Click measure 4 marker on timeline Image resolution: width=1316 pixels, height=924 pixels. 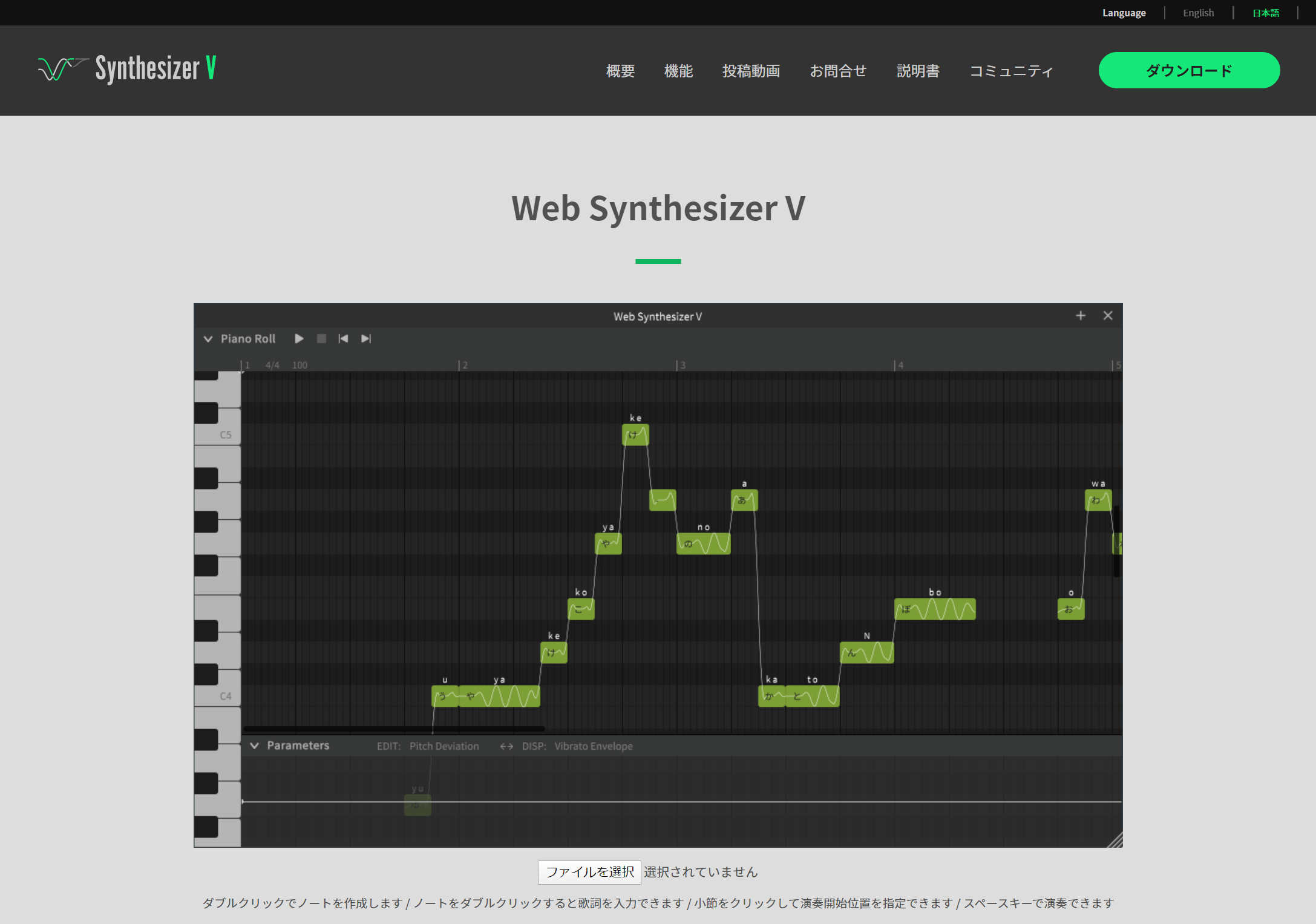point(899,365)
